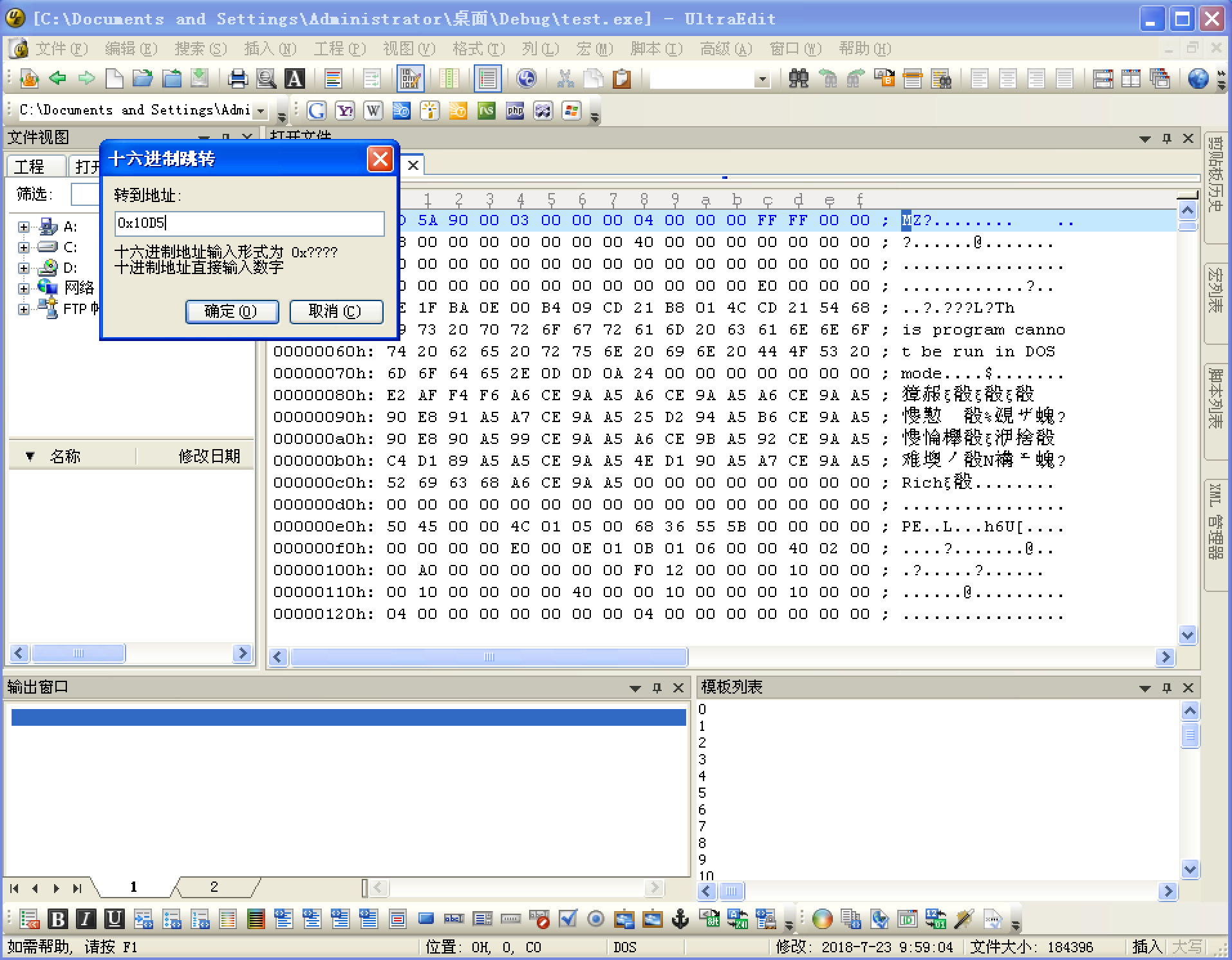Open the 输出窗口 panel menu arrow
The height and width of the screenshot is (960, 1232).
coord(635,688)
